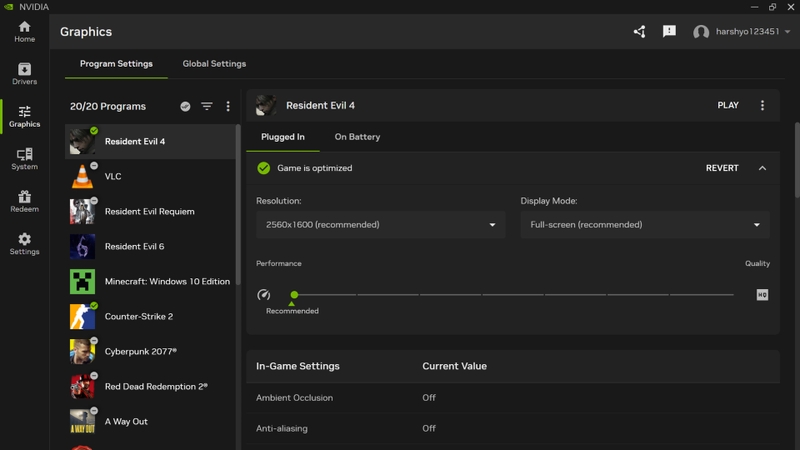Select Resident Evil 6 in programs list
This screenshot has height=450, width=800.
[x=150, y=246]
